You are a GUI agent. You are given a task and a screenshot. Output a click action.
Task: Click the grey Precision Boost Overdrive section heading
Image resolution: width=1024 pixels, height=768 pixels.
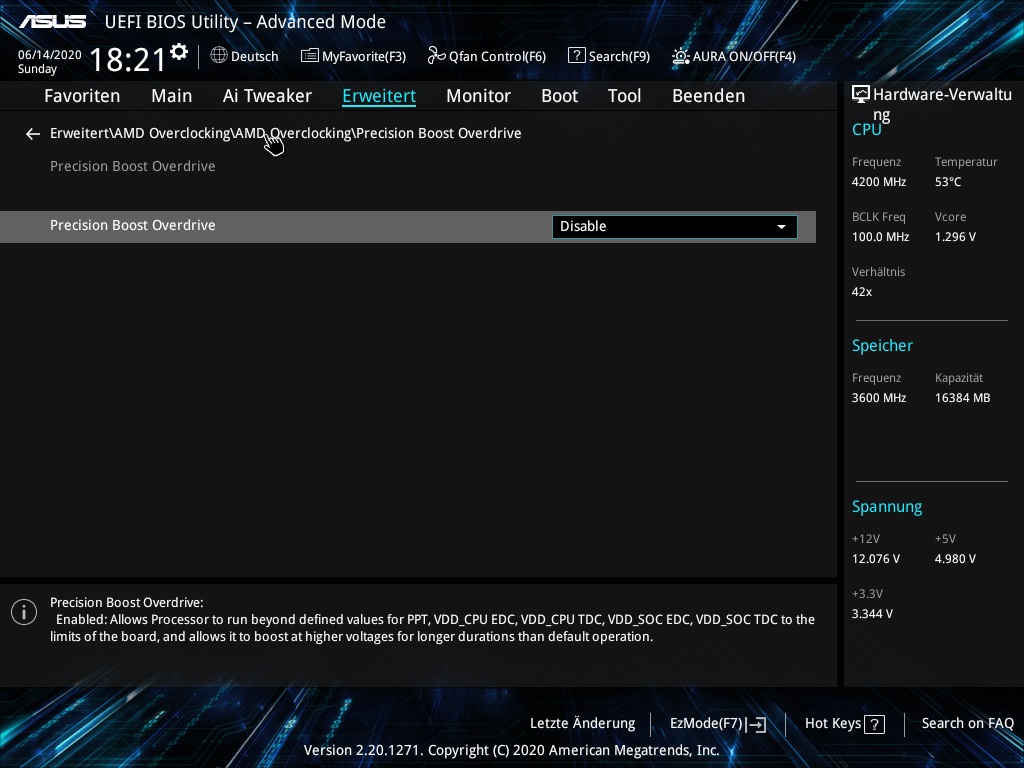pos(133,167)
